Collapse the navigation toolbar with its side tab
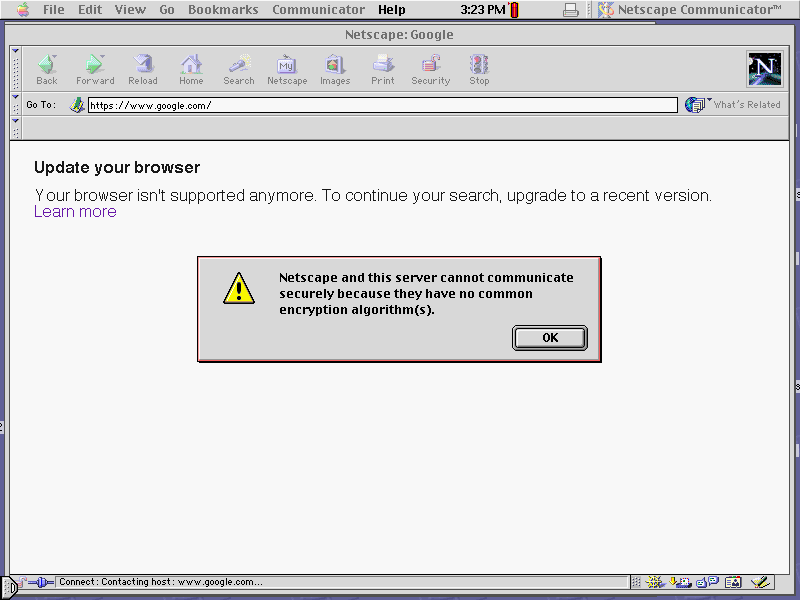The image size is (800, 600). click(14, 67)
